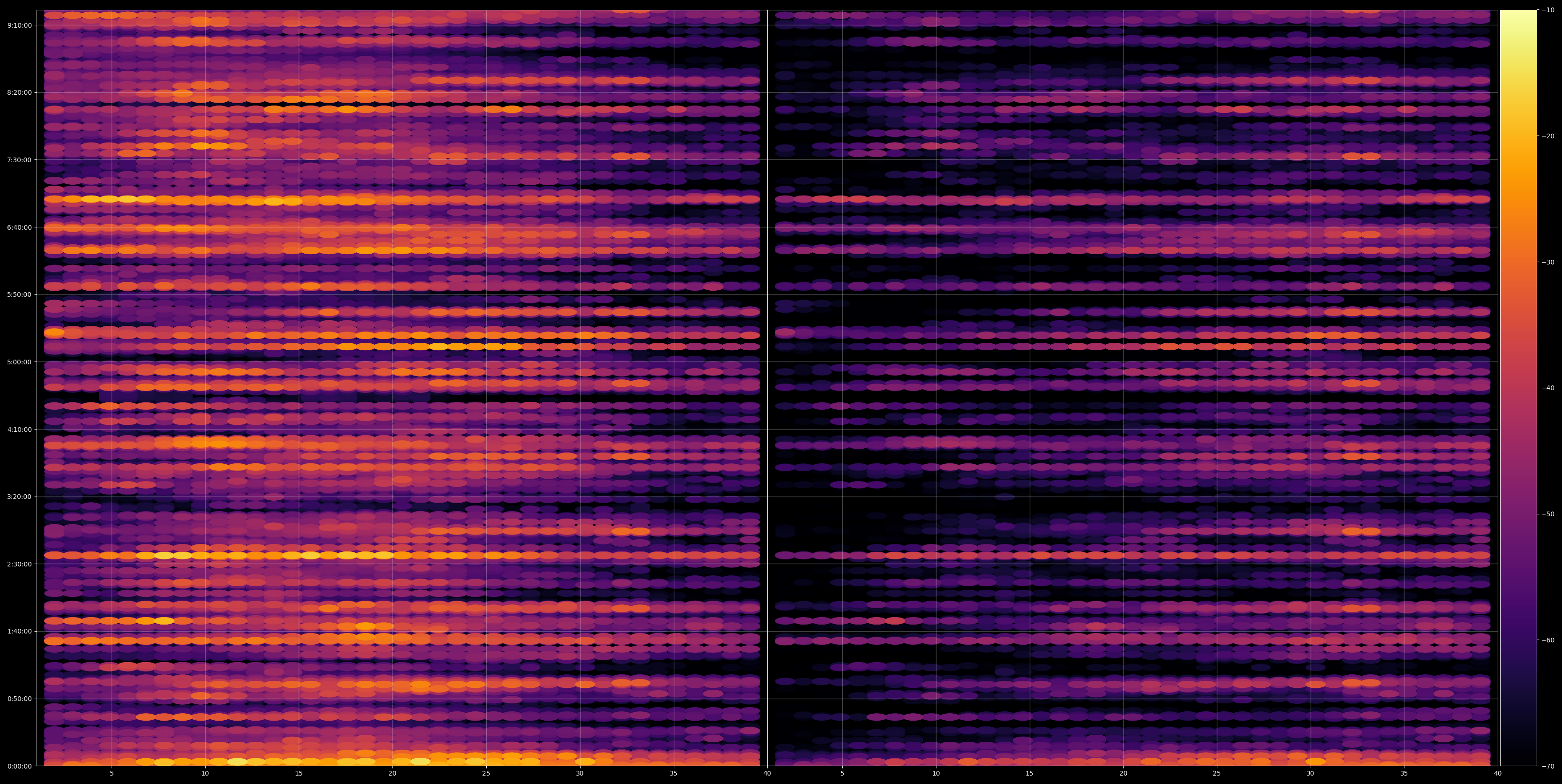Select the 3:20:00 y-axis tick label
Viewport: 1562px width, 784px height.
(x=19, y=497)
